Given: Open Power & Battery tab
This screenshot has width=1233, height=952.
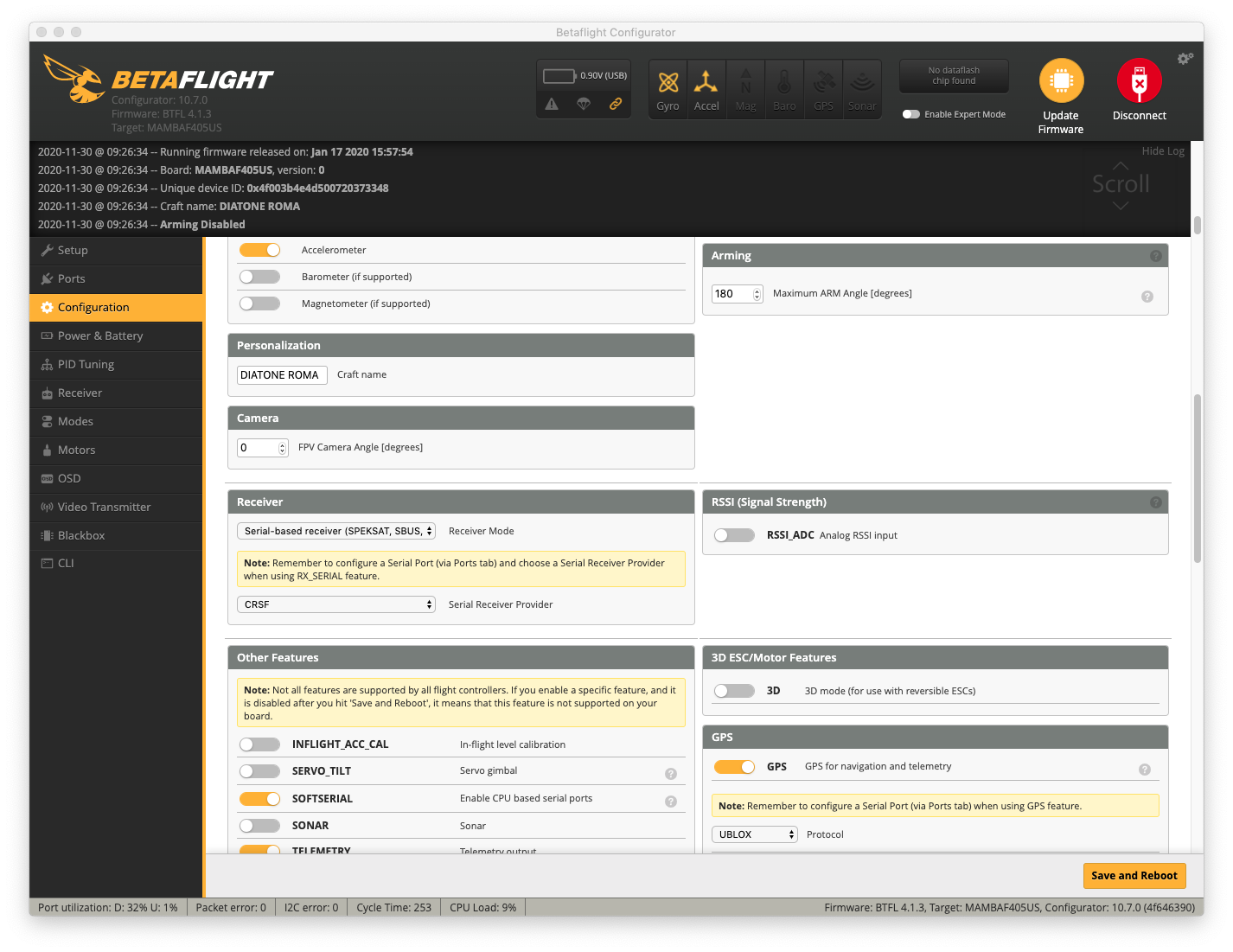Looking at the screenshot, I should point(116,335).
